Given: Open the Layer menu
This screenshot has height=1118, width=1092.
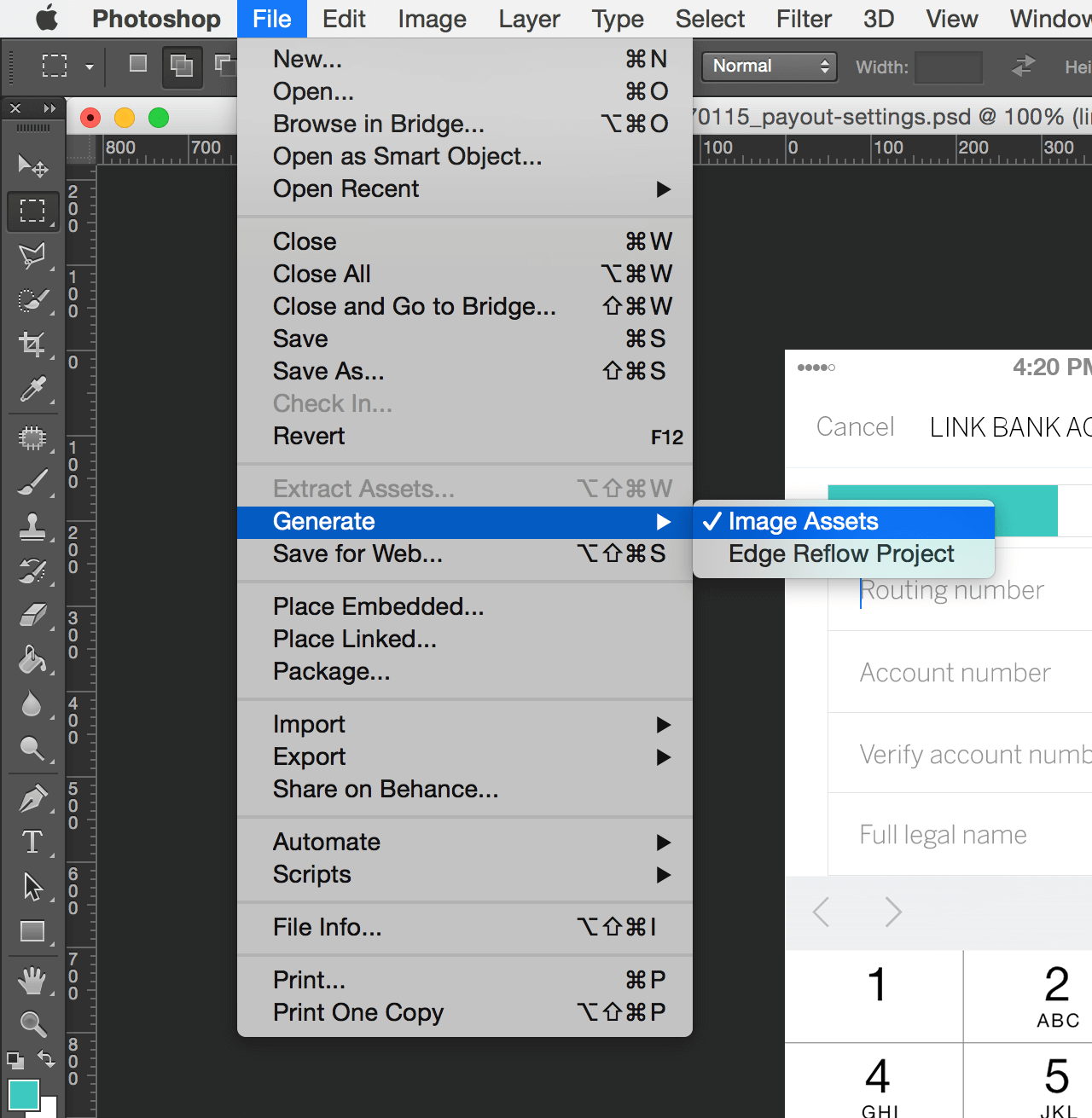Looking at the screenshot, I should 529,19.
